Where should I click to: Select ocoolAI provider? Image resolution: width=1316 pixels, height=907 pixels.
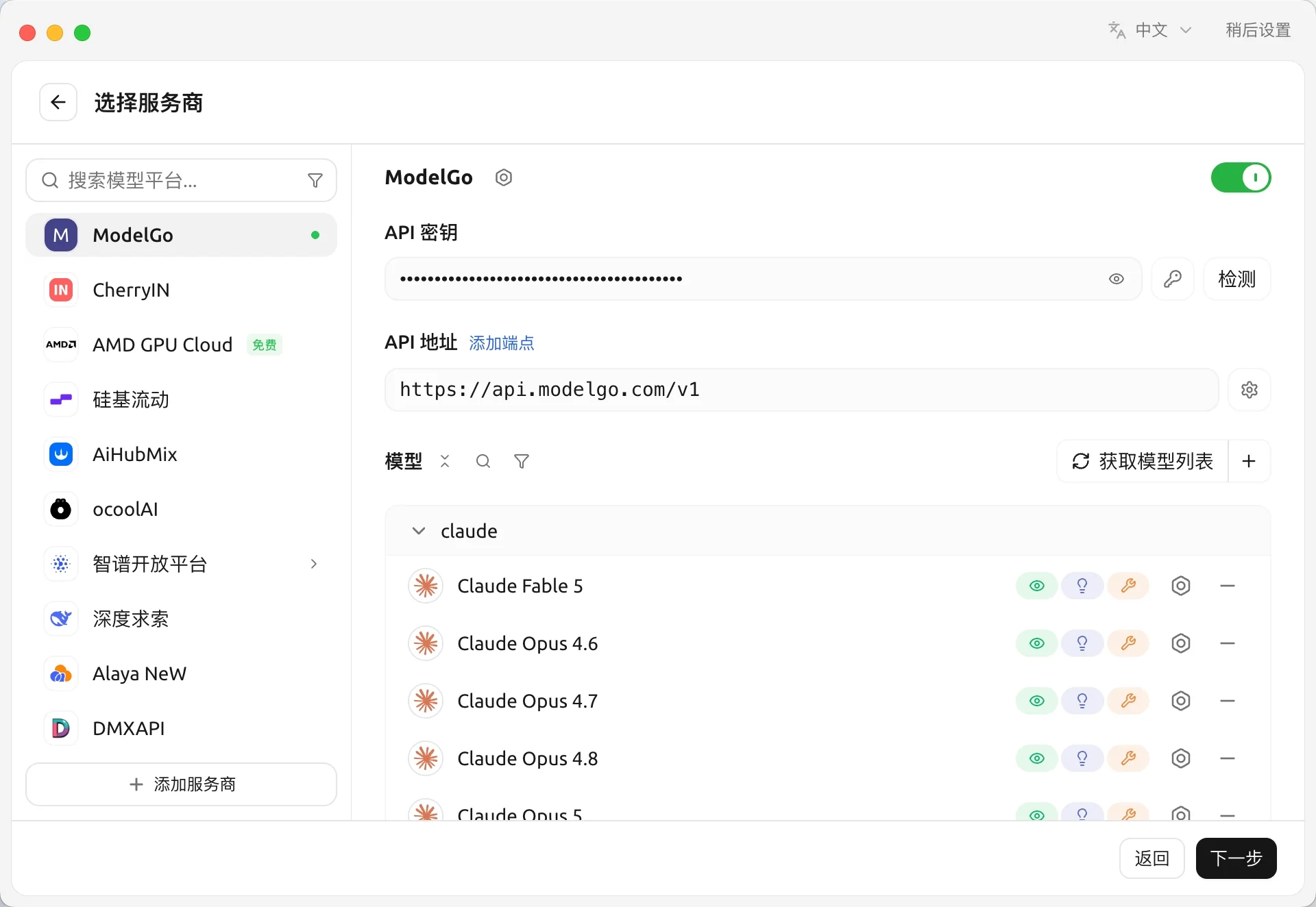coord(181,509)
